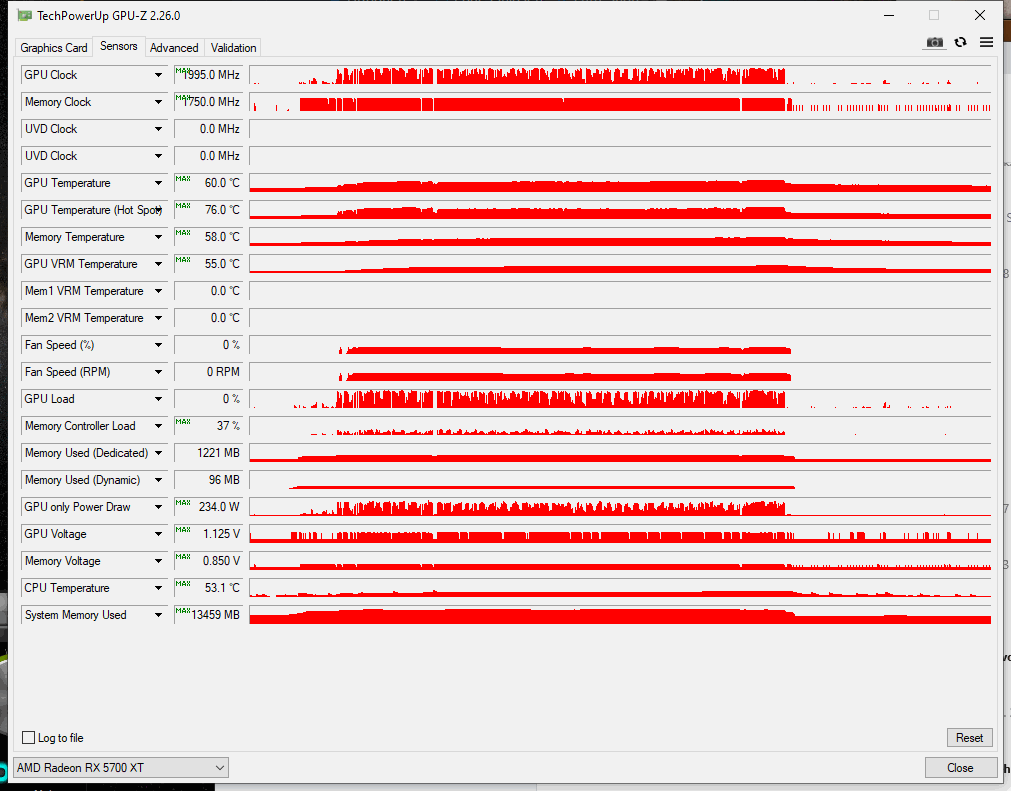
Task: Expand the Mem2 VRM Temperature dropdown
Action: pyautogui.click(x=158, y=318)
